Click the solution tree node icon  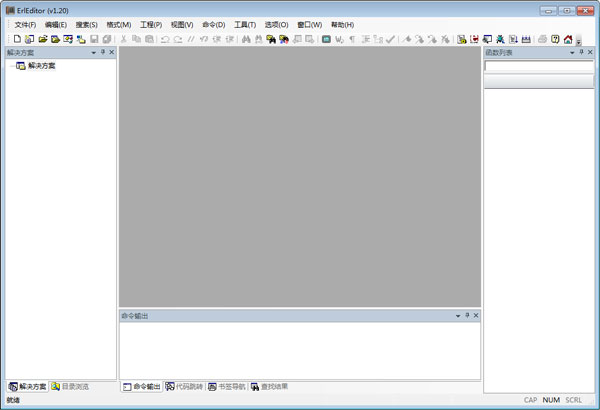coord(21,66)
